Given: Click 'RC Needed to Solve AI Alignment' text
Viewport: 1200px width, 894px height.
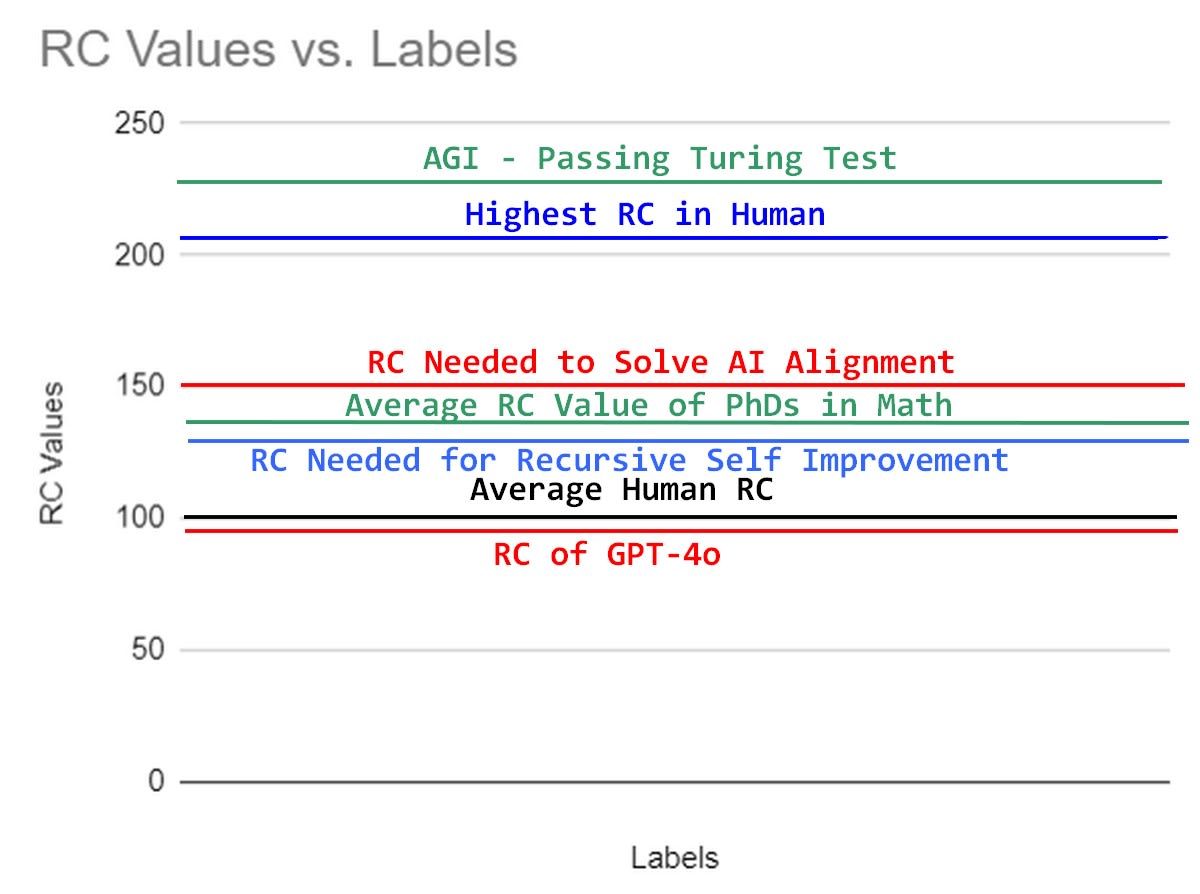Looking at the screenshot, I should (660, 362).
